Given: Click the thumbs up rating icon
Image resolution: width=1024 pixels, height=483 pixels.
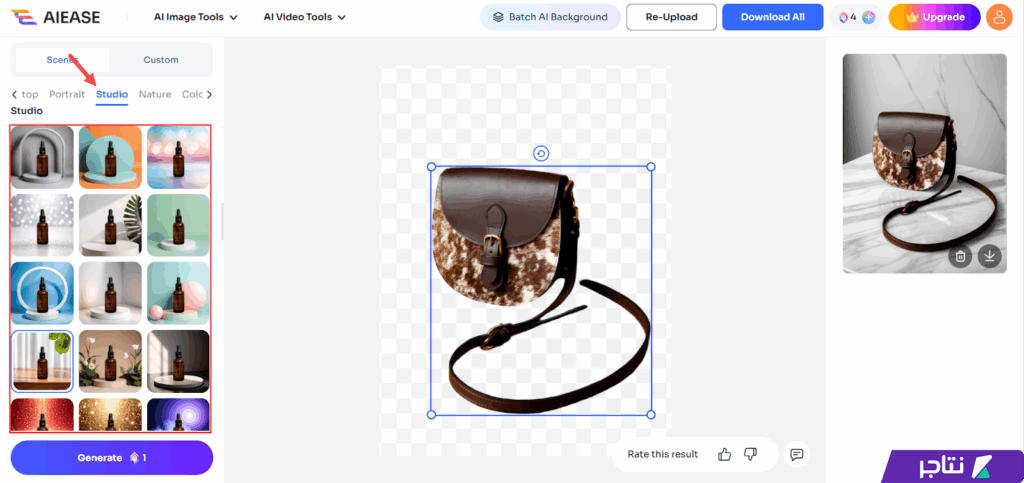Looking at the screenshot, I should (725, 454).
